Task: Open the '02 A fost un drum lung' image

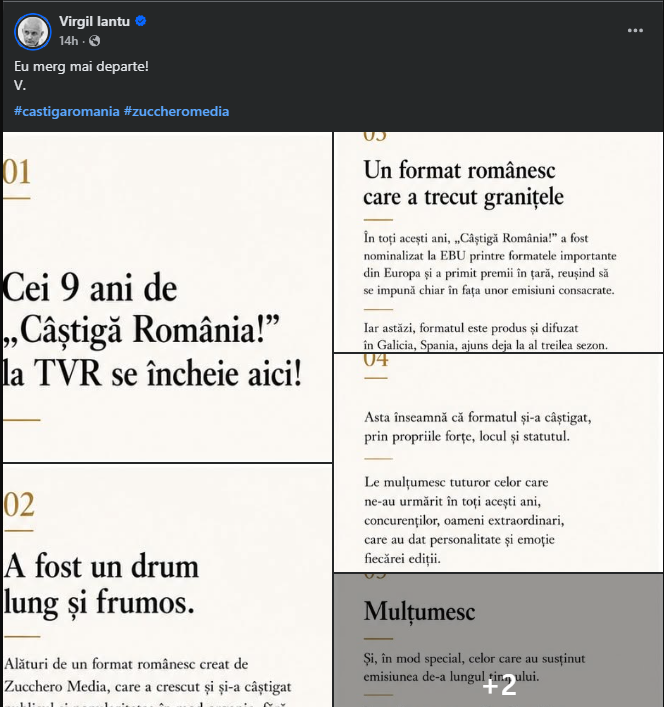Action: pyautogui.click(x=167, y=585)
